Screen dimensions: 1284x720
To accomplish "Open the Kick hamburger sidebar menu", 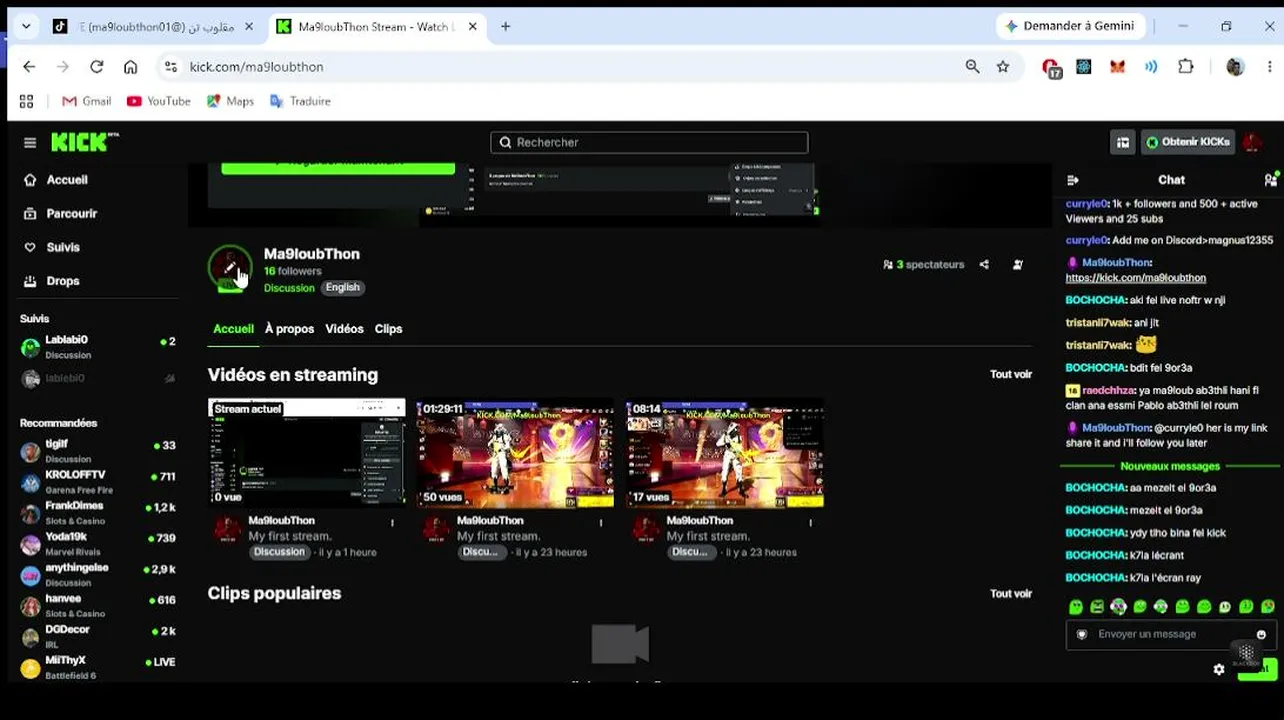I will tap(30, 143).
